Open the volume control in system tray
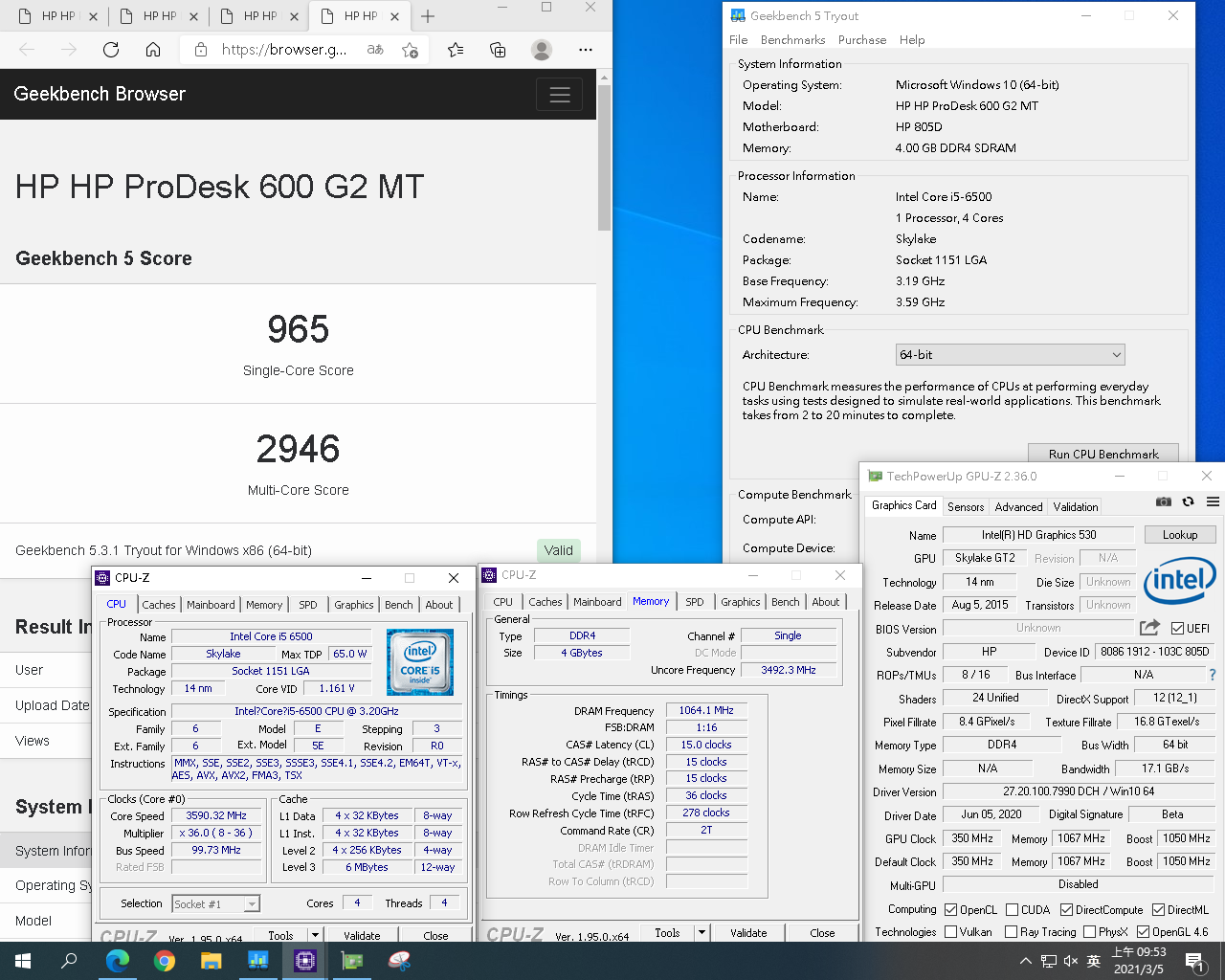1225x980 pixels. pyautogui.click(x=1071, y=961)
